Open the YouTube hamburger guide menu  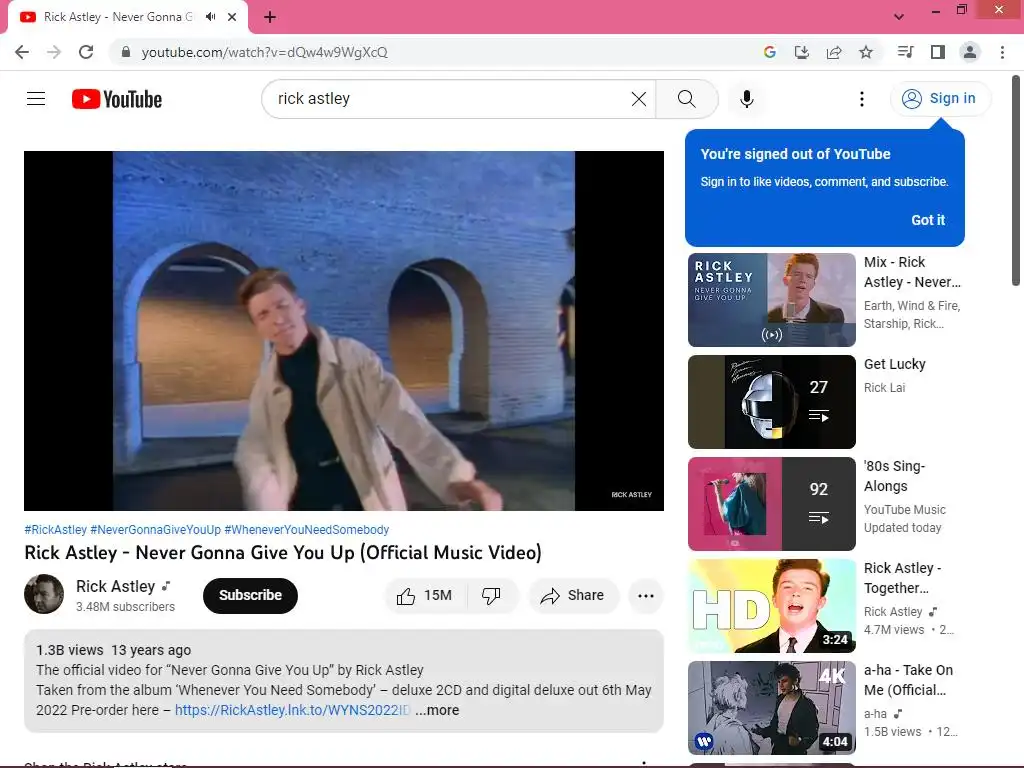click(36, 99)
